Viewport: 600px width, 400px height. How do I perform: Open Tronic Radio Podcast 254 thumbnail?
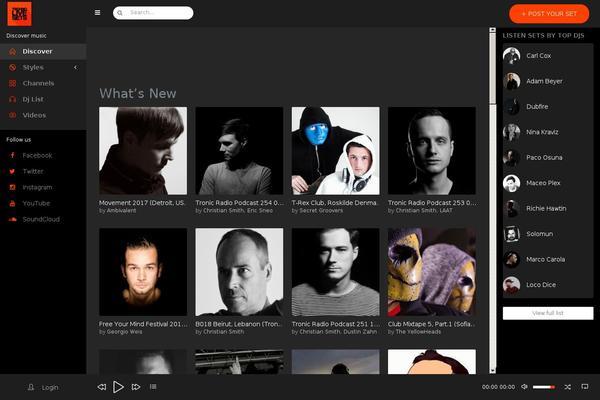[240, 151]
